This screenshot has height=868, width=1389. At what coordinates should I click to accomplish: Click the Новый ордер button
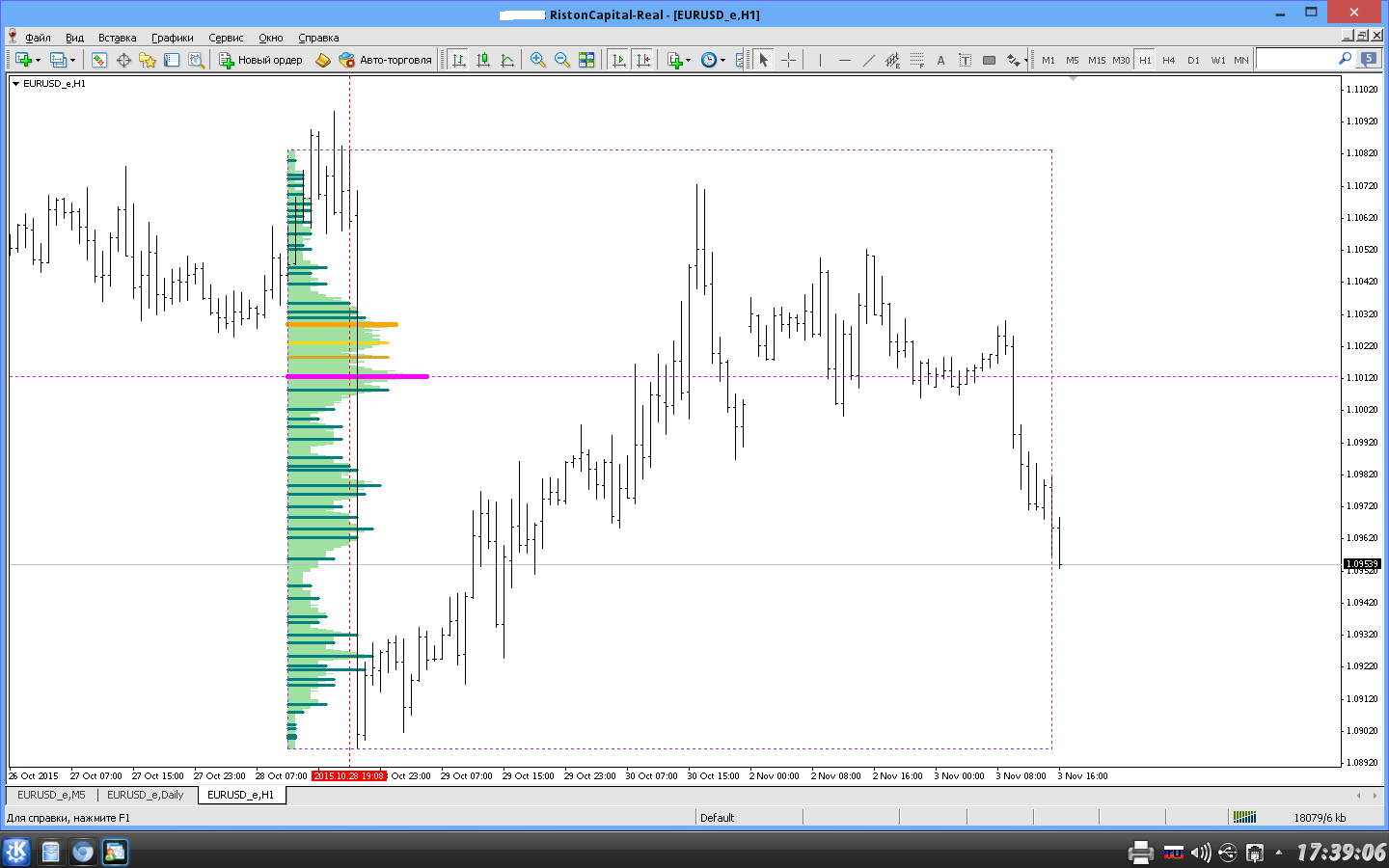click(261, 60)
